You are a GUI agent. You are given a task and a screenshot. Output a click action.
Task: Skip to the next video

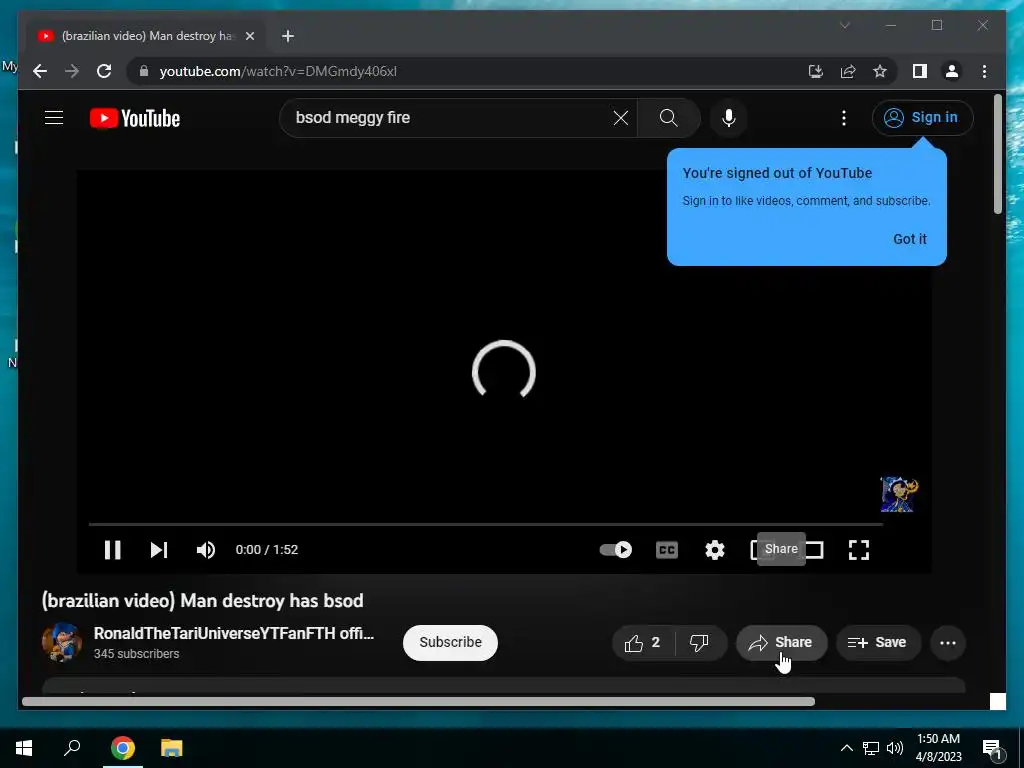point(159,550)
